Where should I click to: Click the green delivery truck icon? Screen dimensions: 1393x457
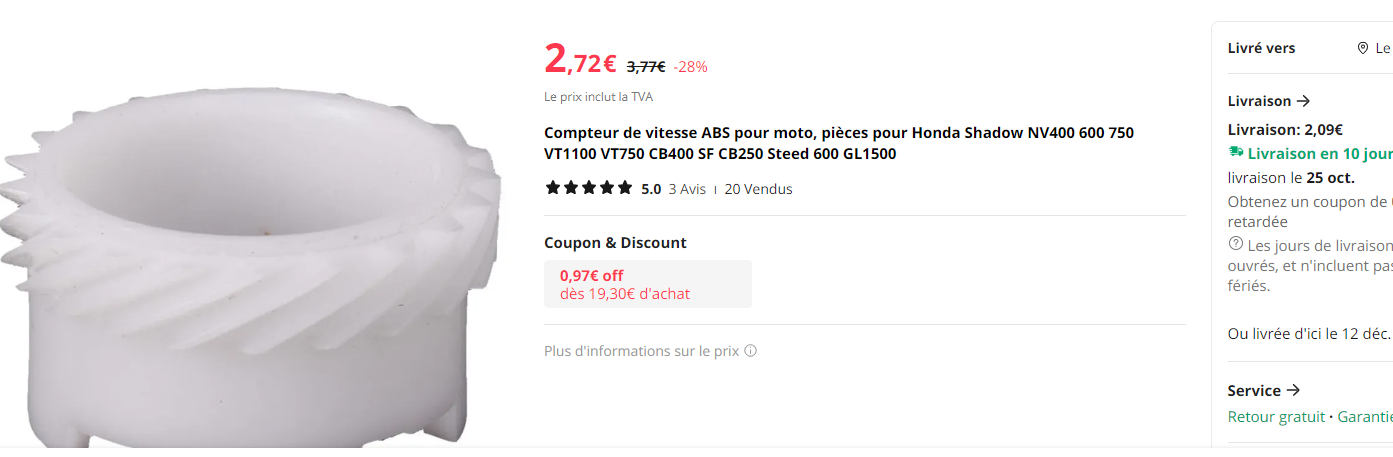[1236, 152]
